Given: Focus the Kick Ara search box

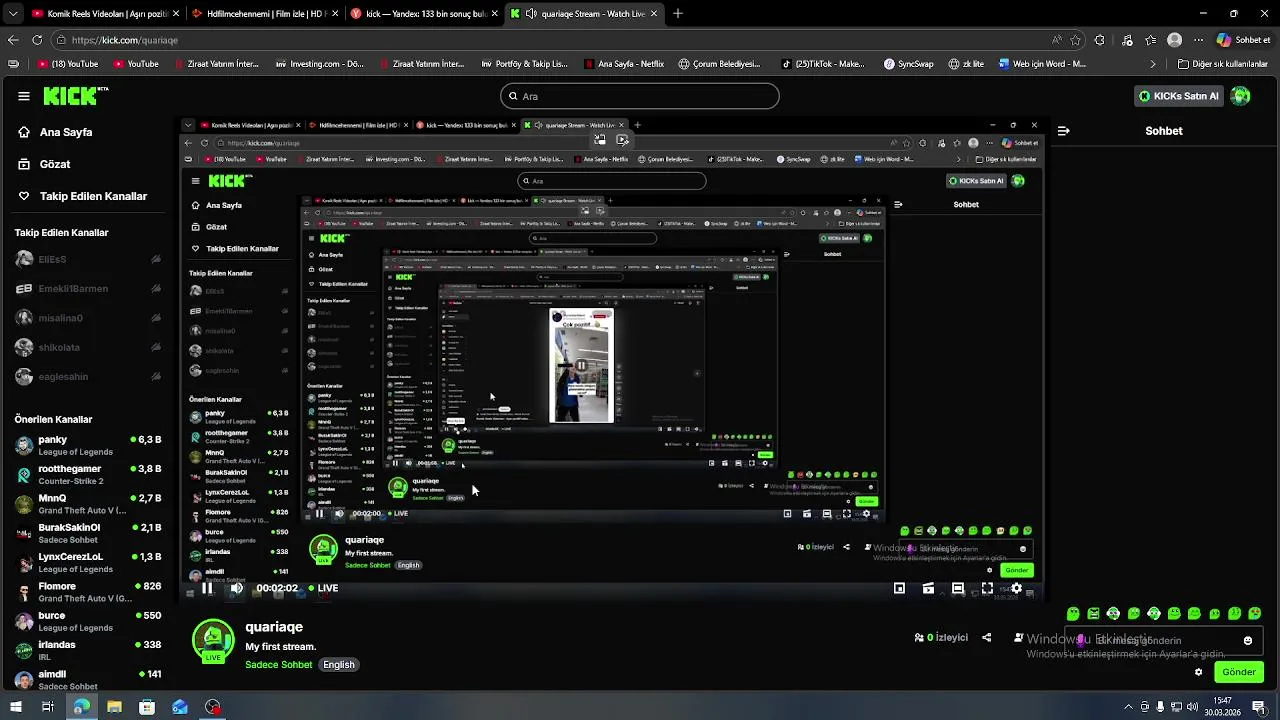Looking at the screenshot, I should pyautogui.click(x=640, y=96).
